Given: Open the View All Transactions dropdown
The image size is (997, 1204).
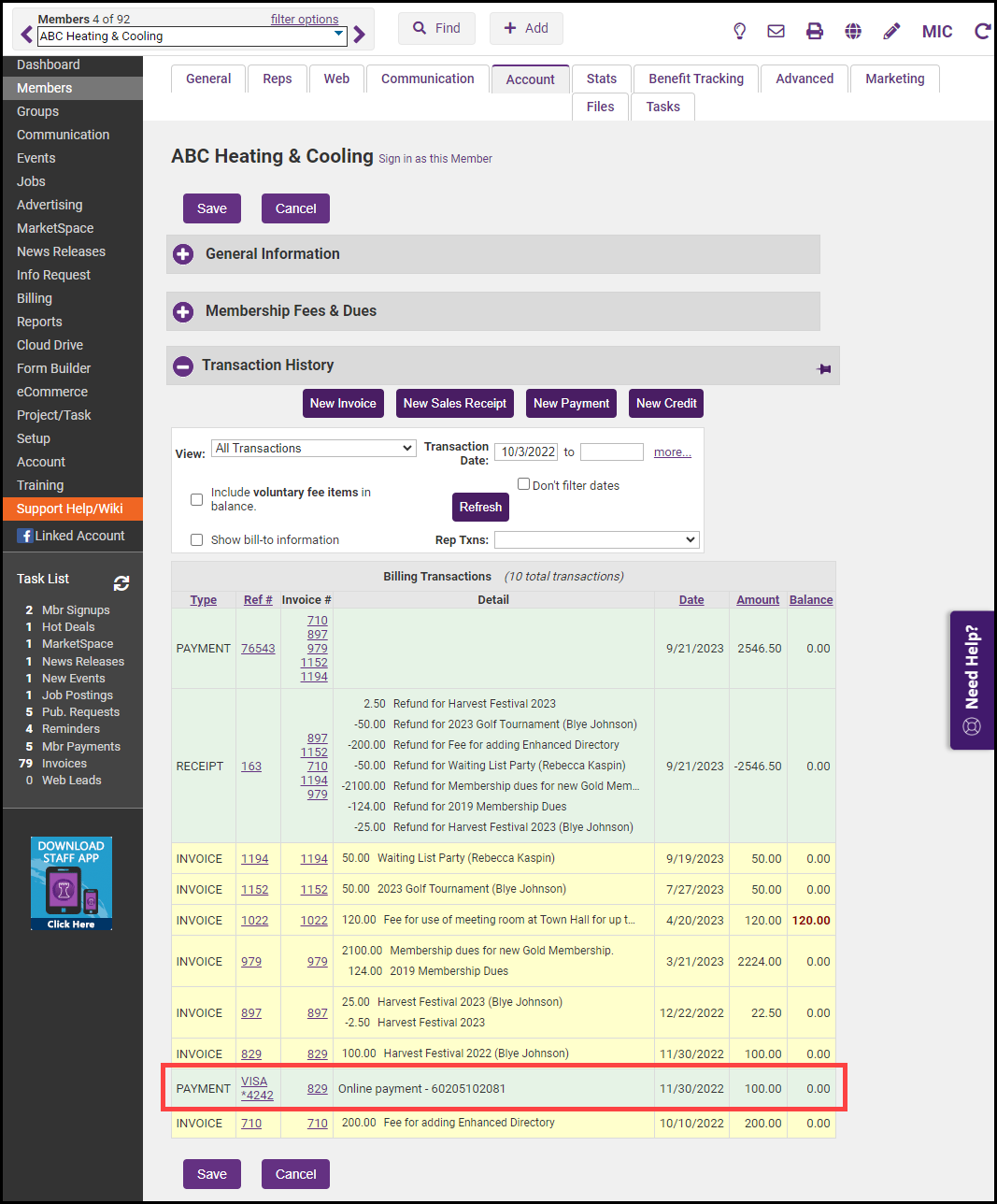Looking at the screenshot, I should point(313,449).
